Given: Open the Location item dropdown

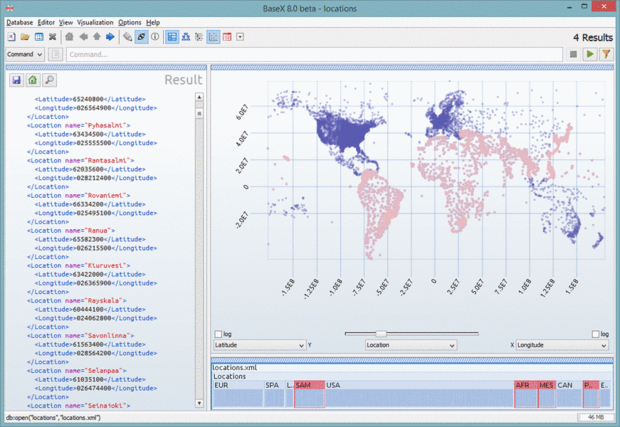Looking at the screenshot, I should 411,345.
